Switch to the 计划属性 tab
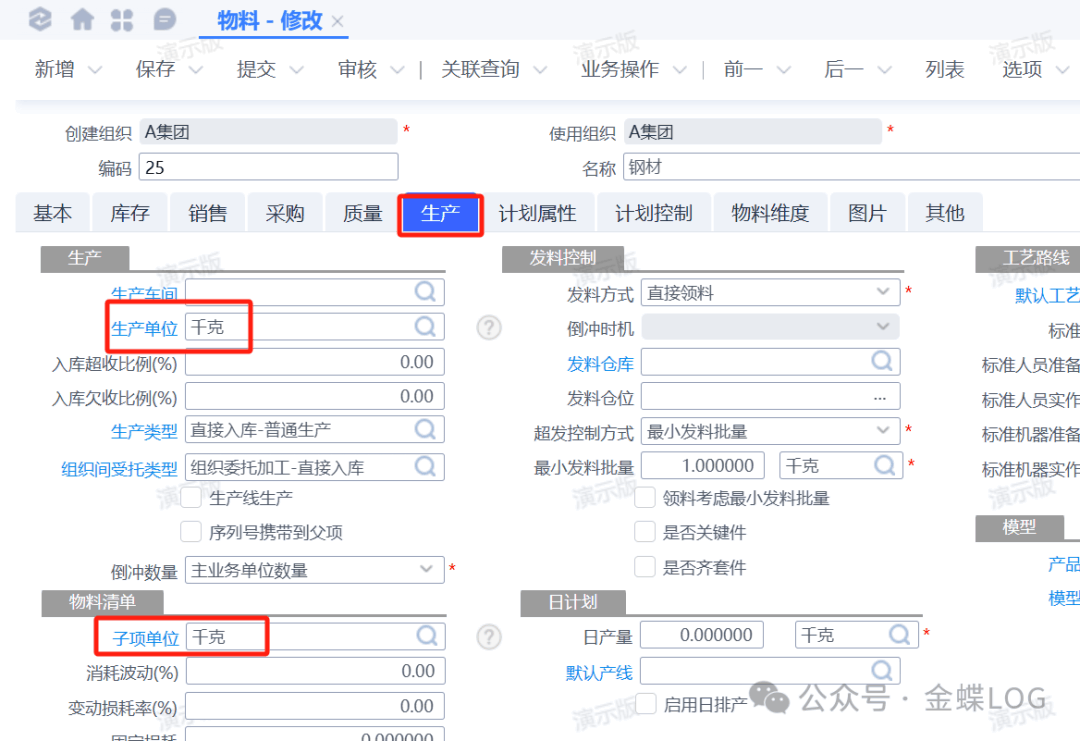 pos(537,213)
